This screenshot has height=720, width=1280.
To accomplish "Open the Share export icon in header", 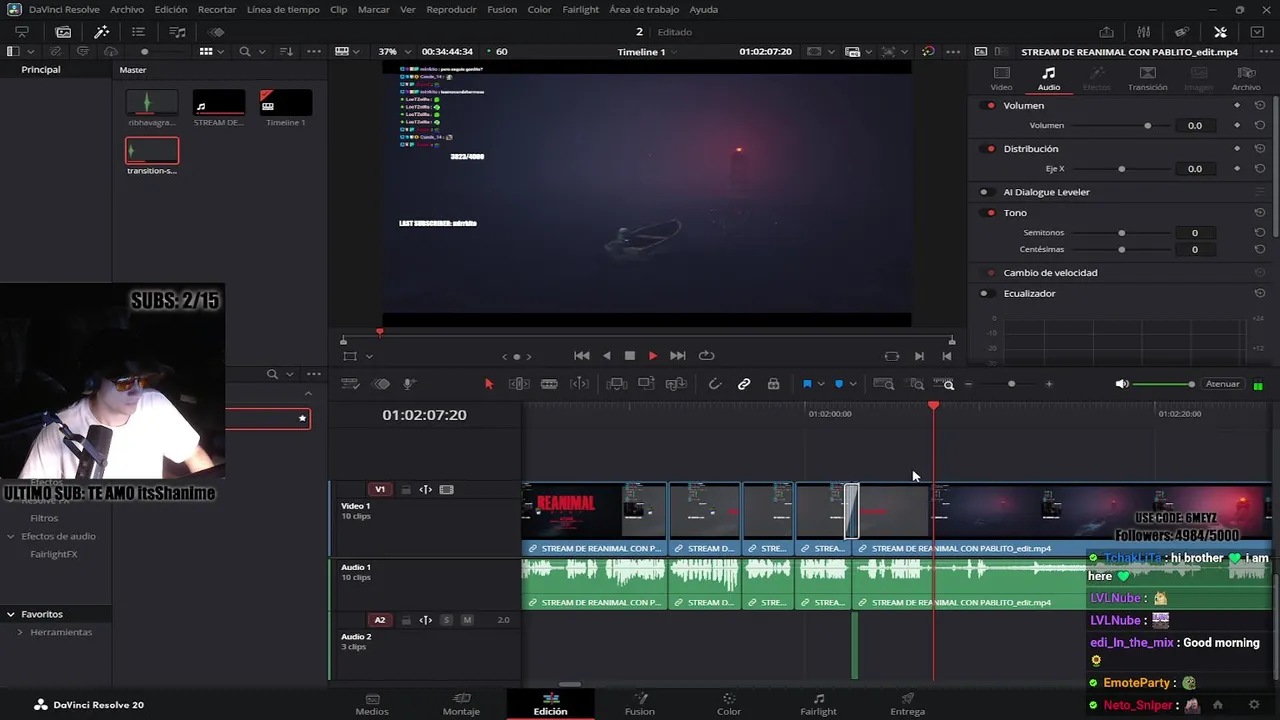I will click(x=1107, y=32).
